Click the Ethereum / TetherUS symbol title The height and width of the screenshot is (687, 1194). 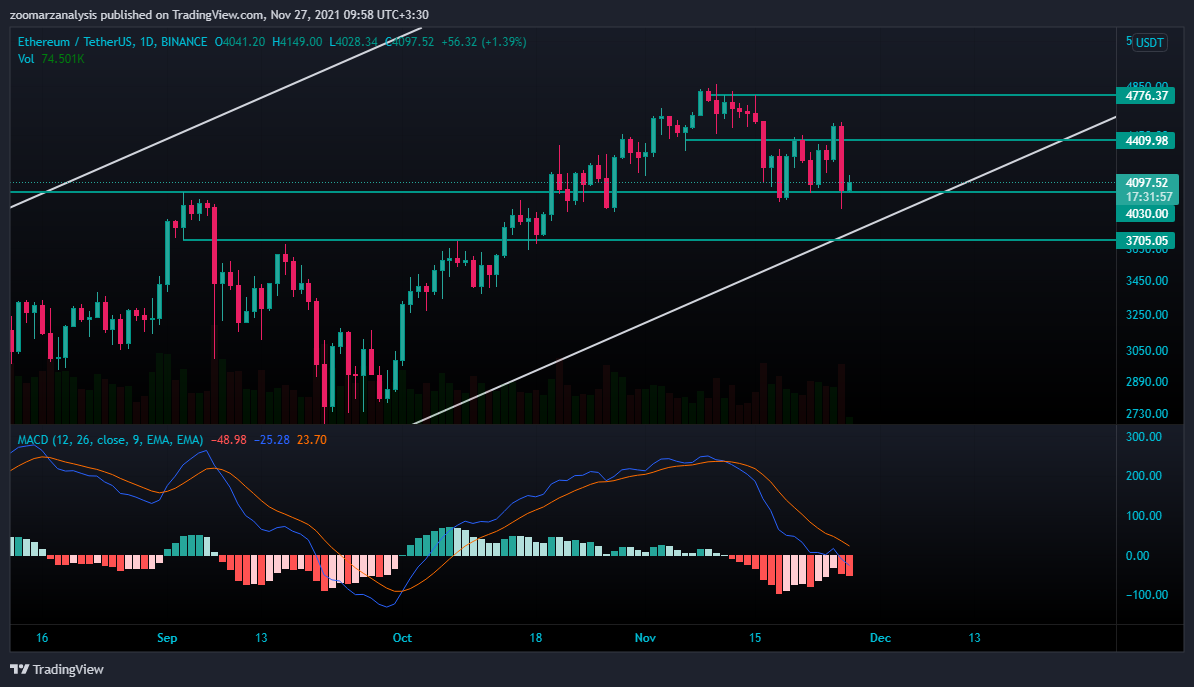[75, 42]
